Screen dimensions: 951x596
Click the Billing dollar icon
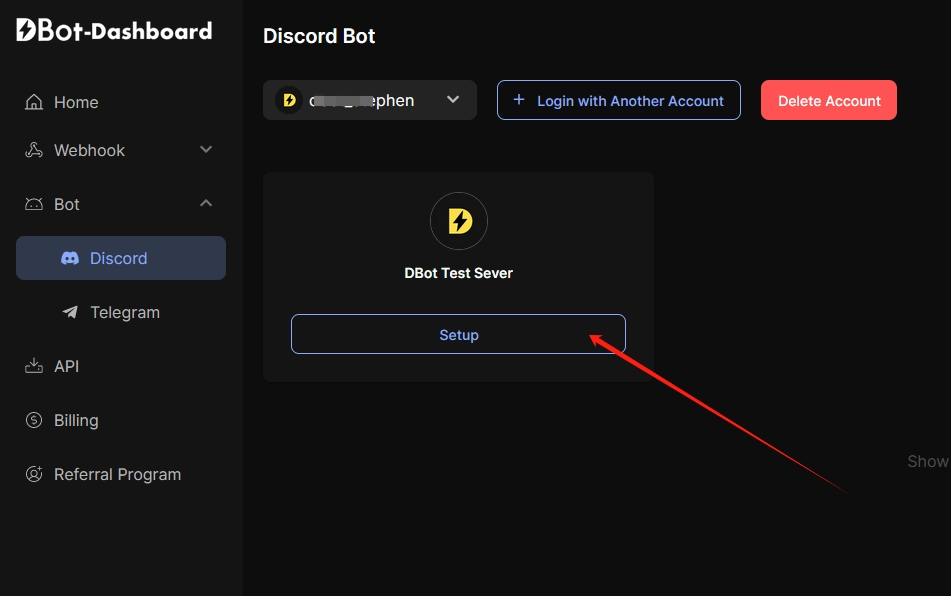click(x=34, y=420)
